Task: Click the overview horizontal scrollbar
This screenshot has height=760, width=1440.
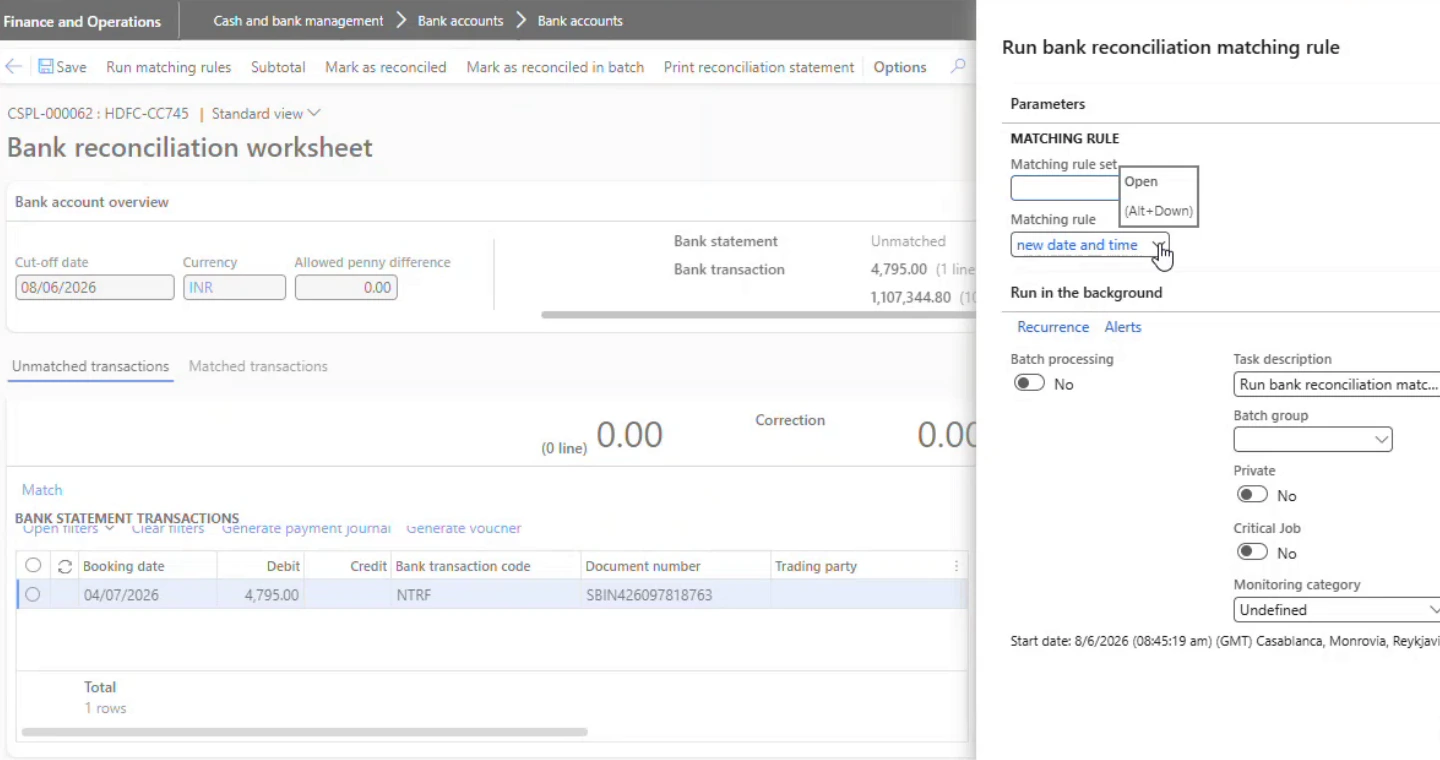Action: coord(758,314)
